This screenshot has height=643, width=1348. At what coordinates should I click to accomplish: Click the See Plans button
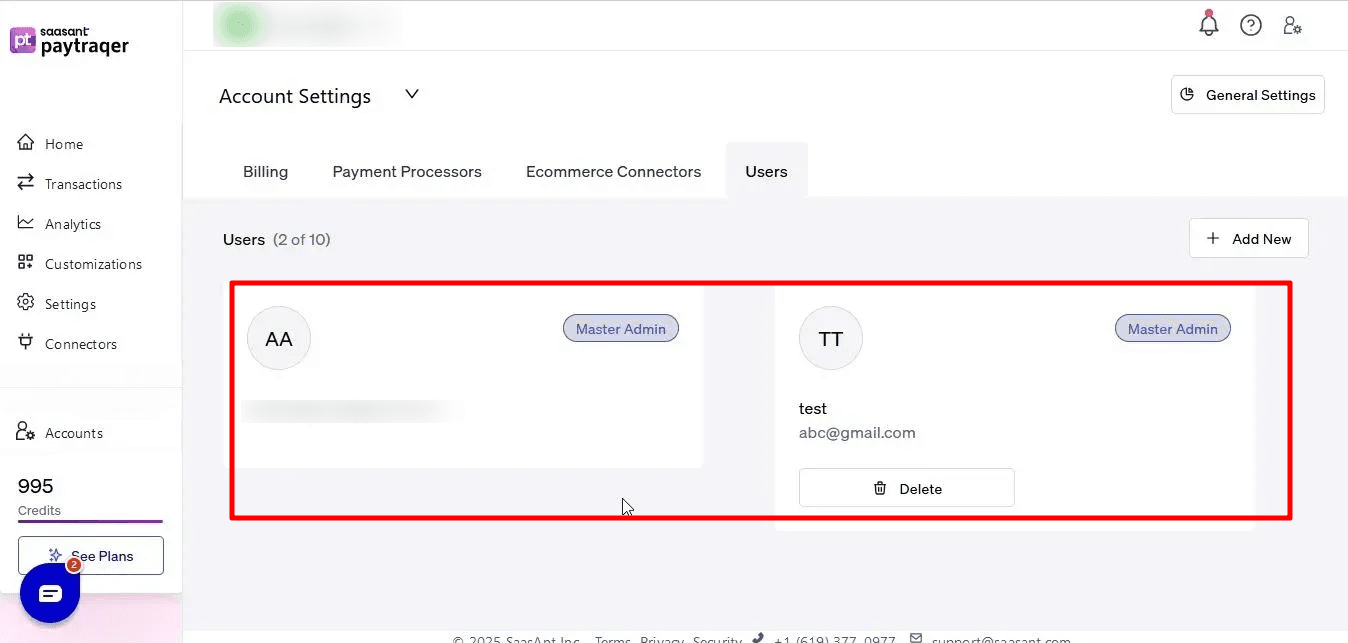point(90,555)
